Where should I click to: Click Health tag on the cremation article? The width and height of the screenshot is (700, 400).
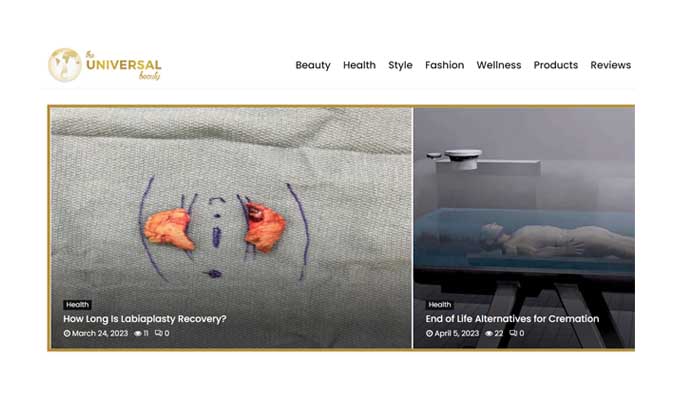point(440,305)
